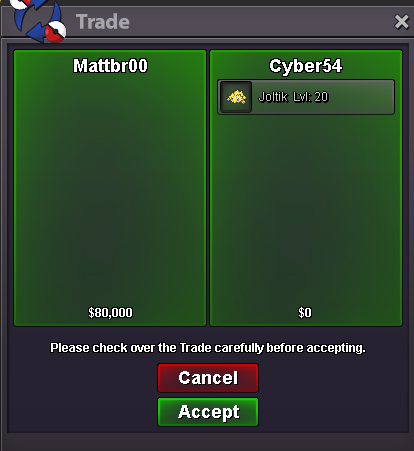
Task: Click the Trade window Pokéball arrows icon
Action: pos(38,21)
